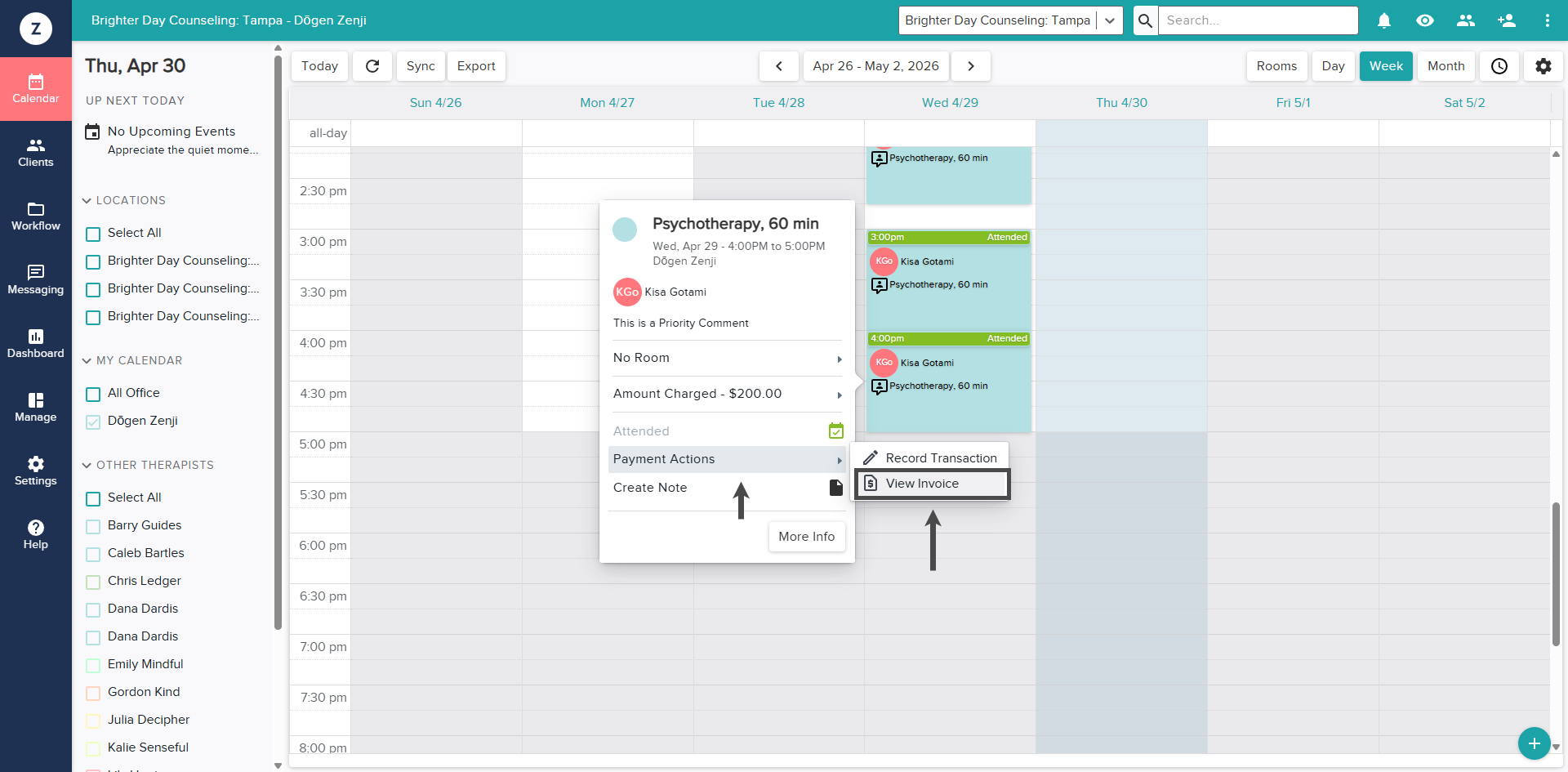Open the three-dot more options menu
Image resolution: width=1568 pixels, height=772 pixels.
[1548, 20]
